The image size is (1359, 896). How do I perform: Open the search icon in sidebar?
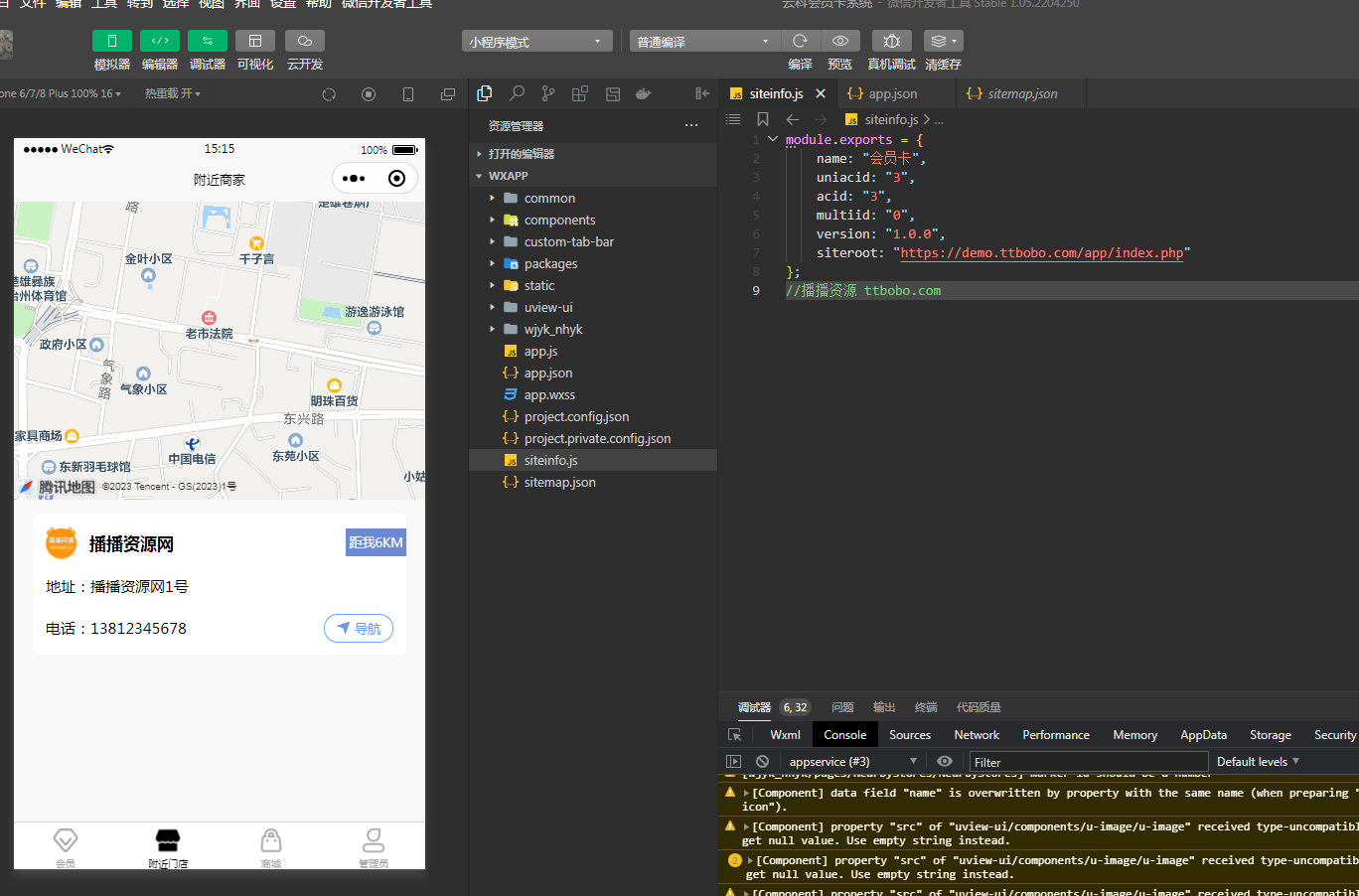[517, 93]
